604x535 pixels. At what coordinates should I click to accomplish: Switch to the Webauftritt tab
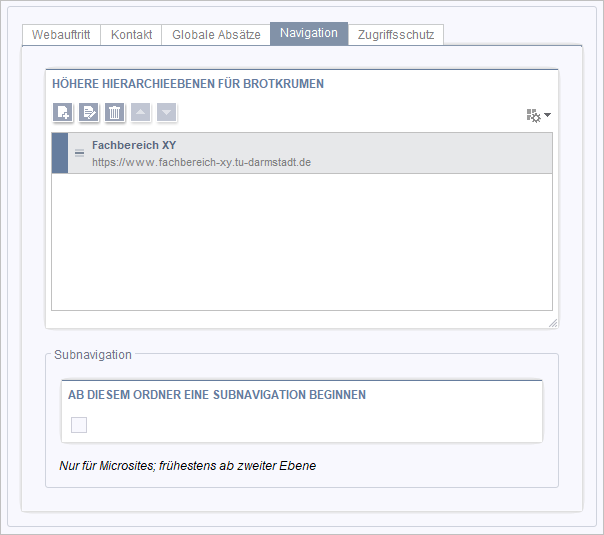pyautogui.click(x=61, y=35)
